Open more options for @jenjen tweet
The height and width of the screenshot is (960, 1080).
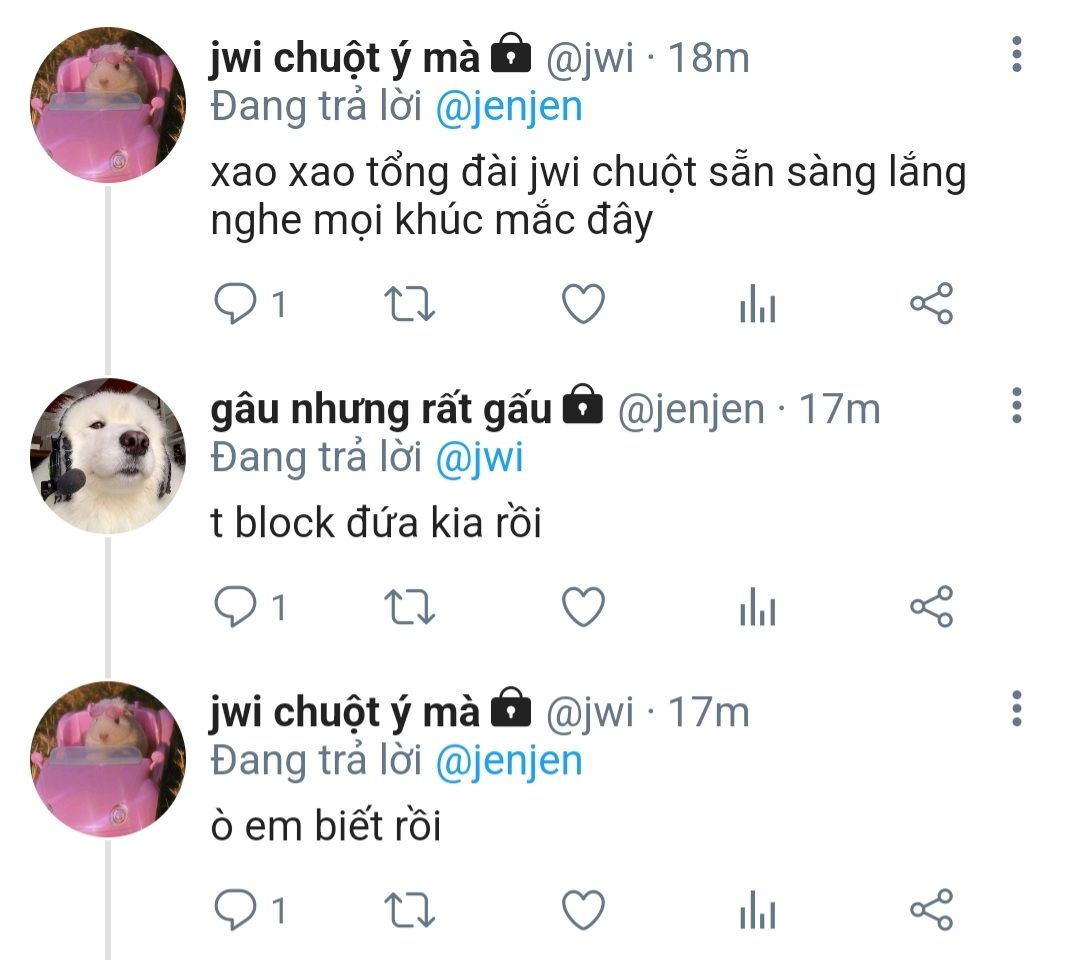[x=1017, y=406]
